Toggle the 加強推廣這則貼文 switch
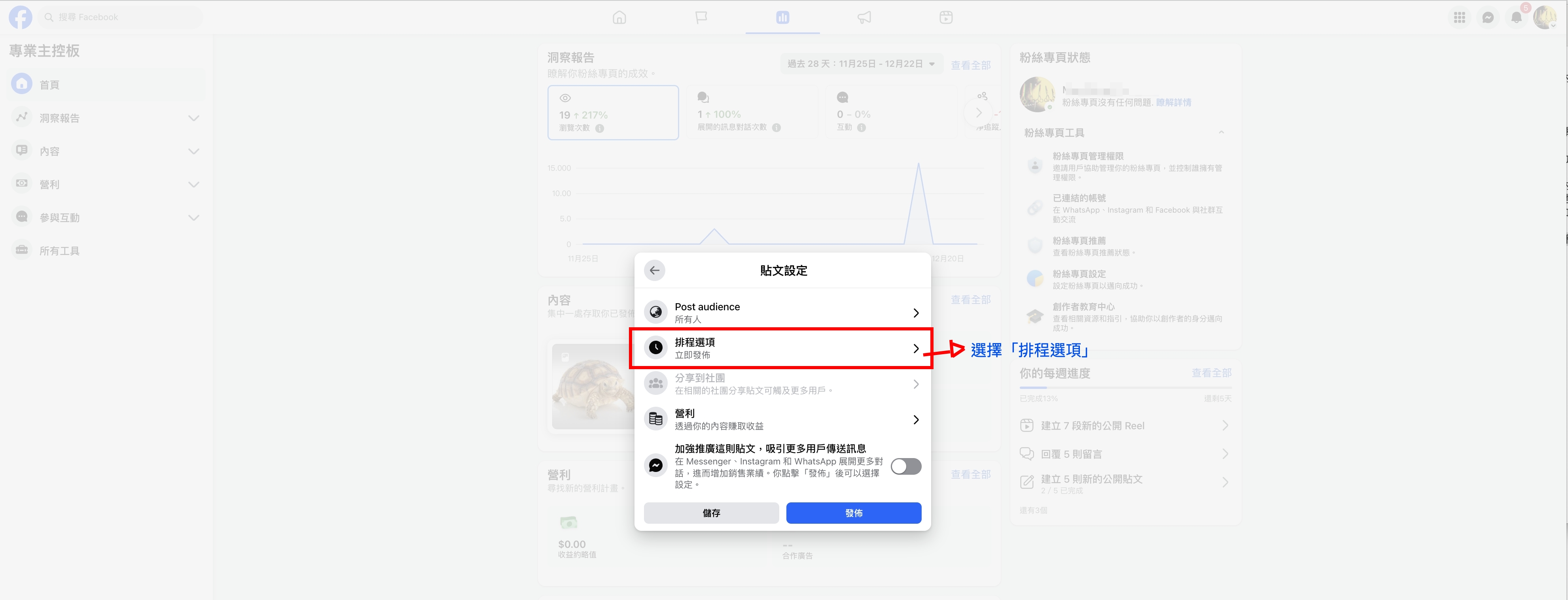 coord(906,466)
